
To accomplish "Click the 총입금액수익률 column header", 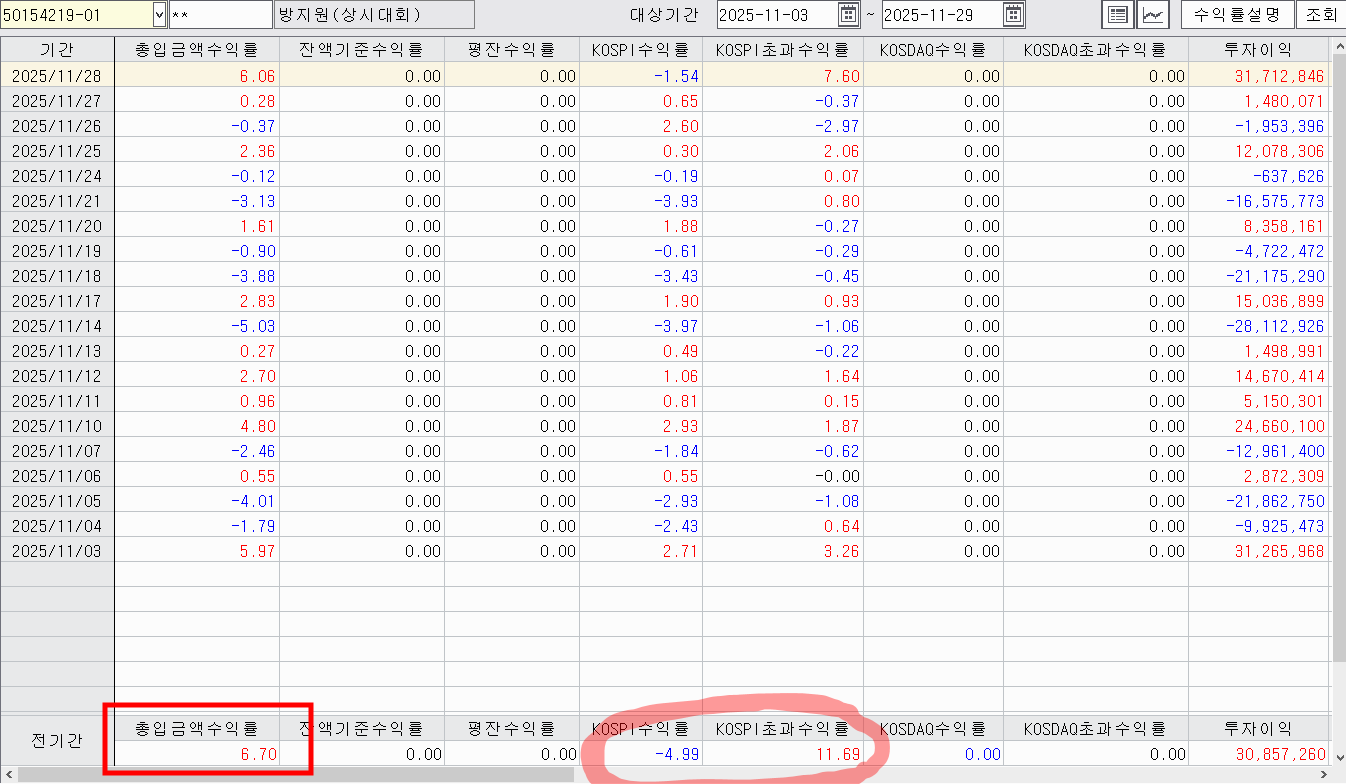I will tap(197, 49).
